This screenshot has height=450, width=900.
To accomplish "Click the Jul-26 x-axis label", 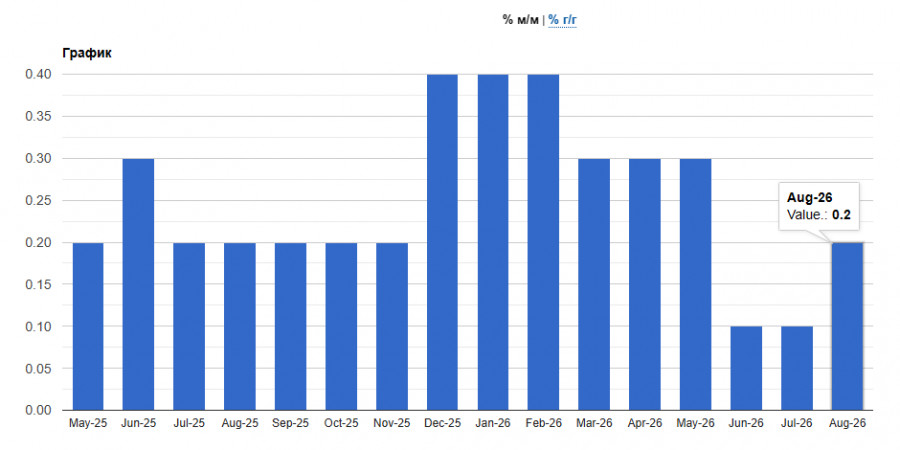I will tap(796, 424).
